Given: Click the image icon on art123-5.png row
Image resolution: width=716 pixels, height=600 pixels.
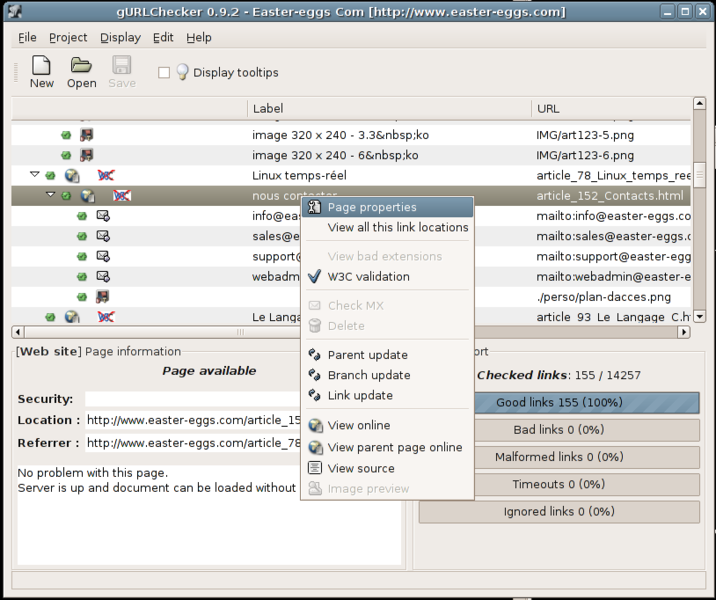Looking at the screenshot, I should click(86, 135).
